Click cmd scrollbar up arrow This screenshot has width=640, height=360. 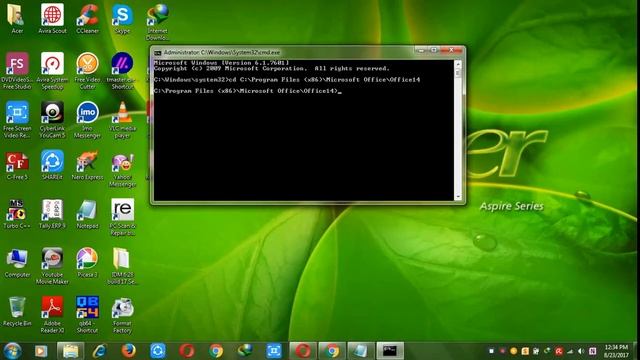[x=458, y=64]
